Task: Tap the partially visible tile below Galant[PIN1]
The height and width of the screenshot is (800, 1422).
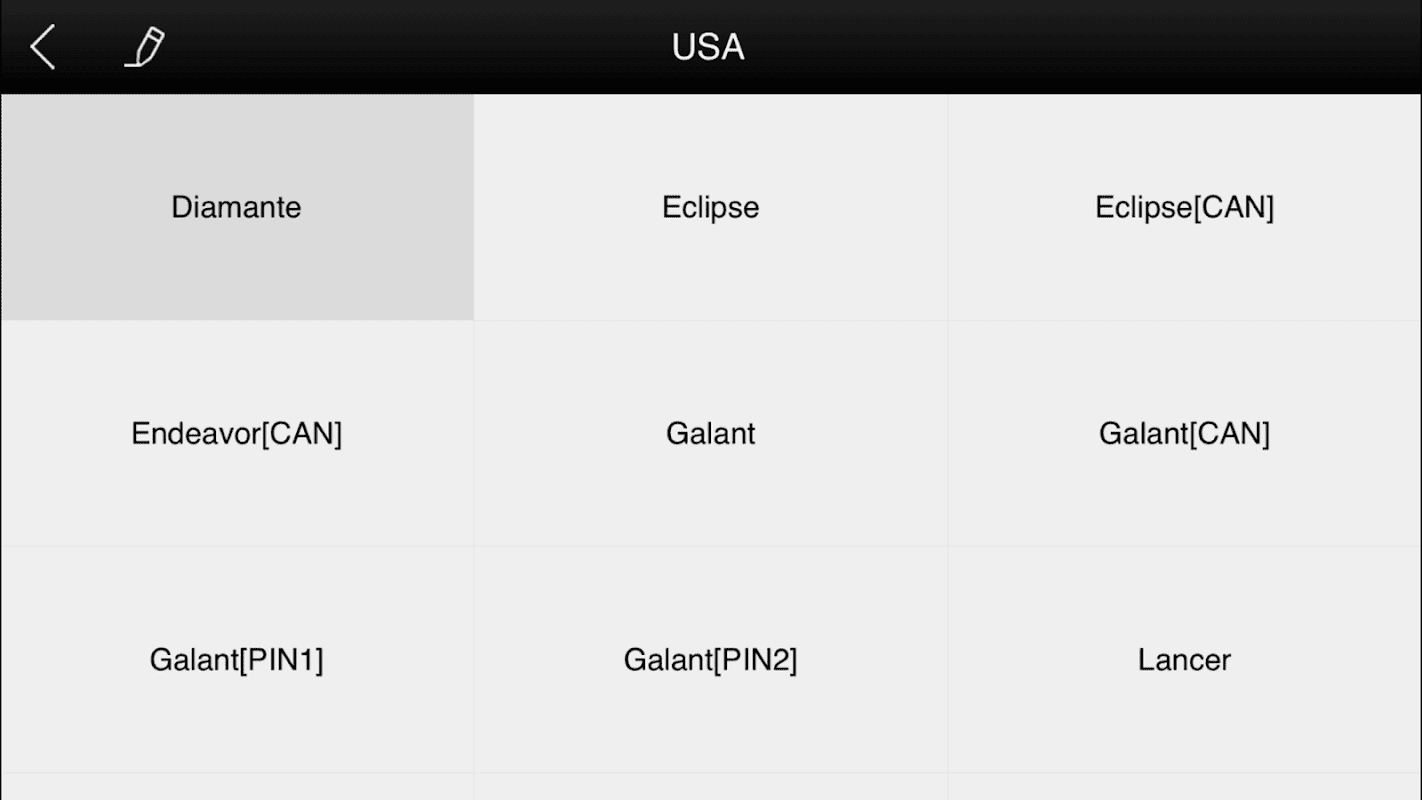Action: (237, 787)
